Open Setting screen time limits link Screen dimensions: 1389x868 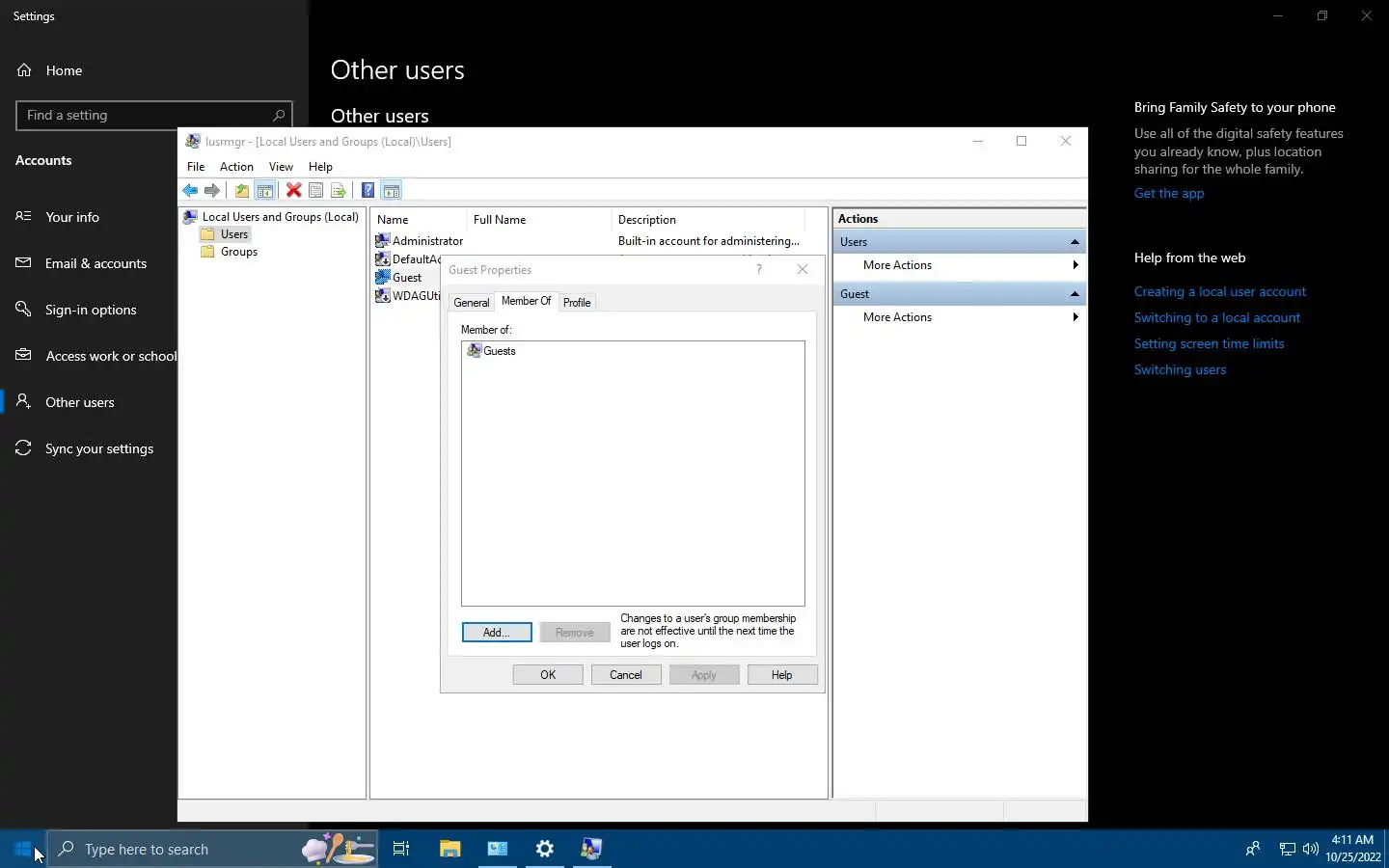[x=1210, y=343]
